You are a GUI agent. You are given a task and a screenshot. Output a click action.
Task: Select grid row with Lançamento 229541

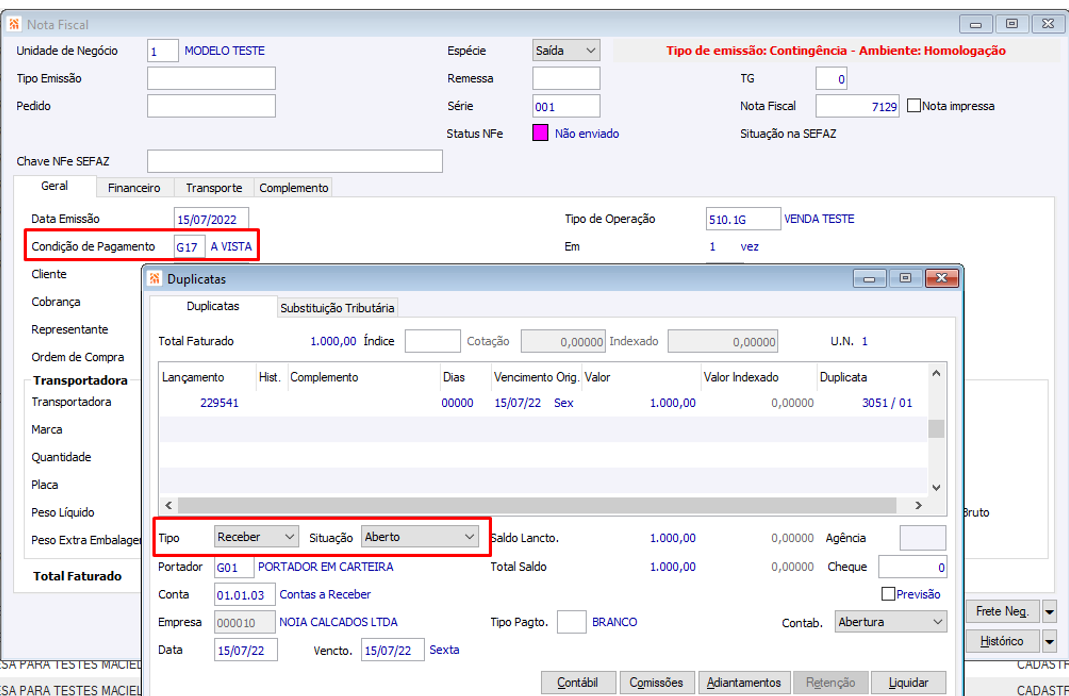543,403
